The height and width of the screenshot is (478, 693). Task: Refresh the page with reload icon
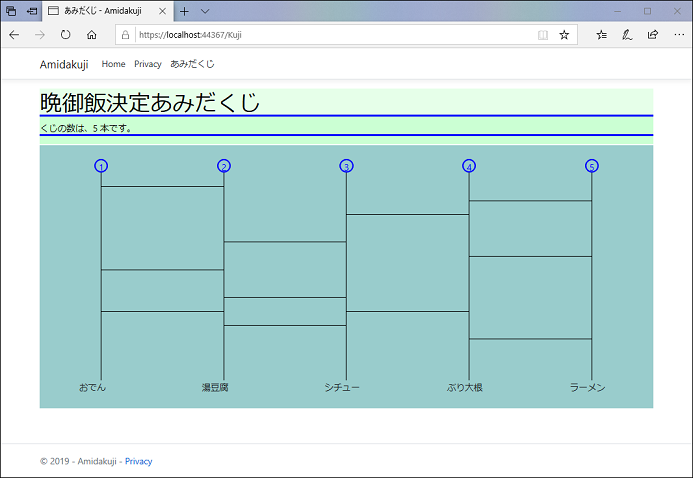65,35
